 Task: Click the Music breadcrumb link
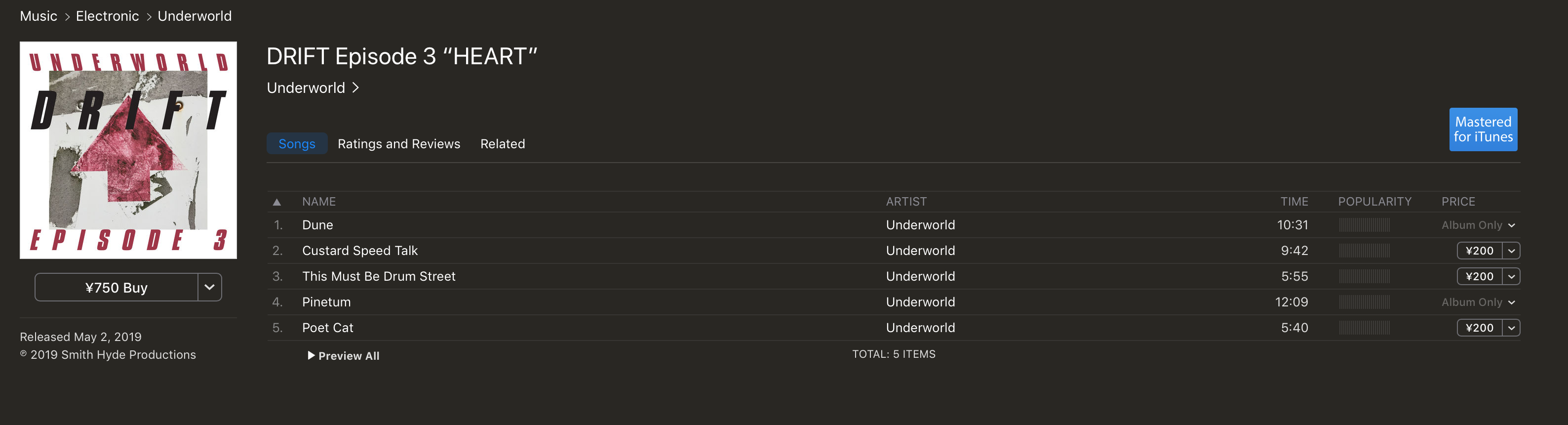click(x=39, y=16)
